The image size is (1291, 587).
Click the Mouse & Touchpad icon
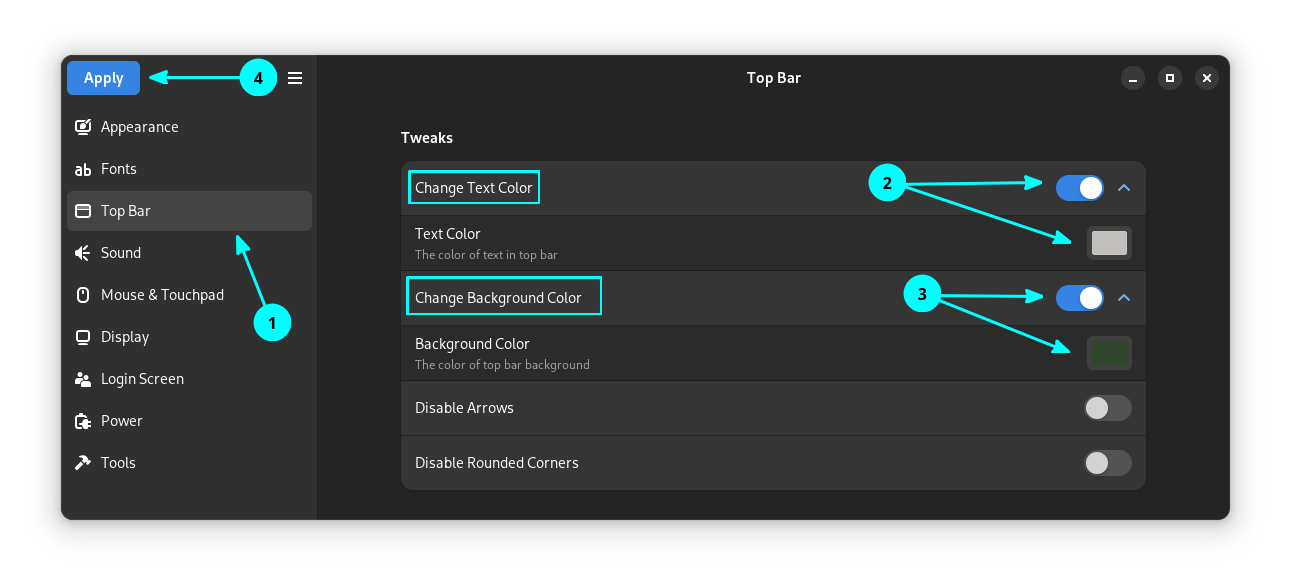(83, 295)
